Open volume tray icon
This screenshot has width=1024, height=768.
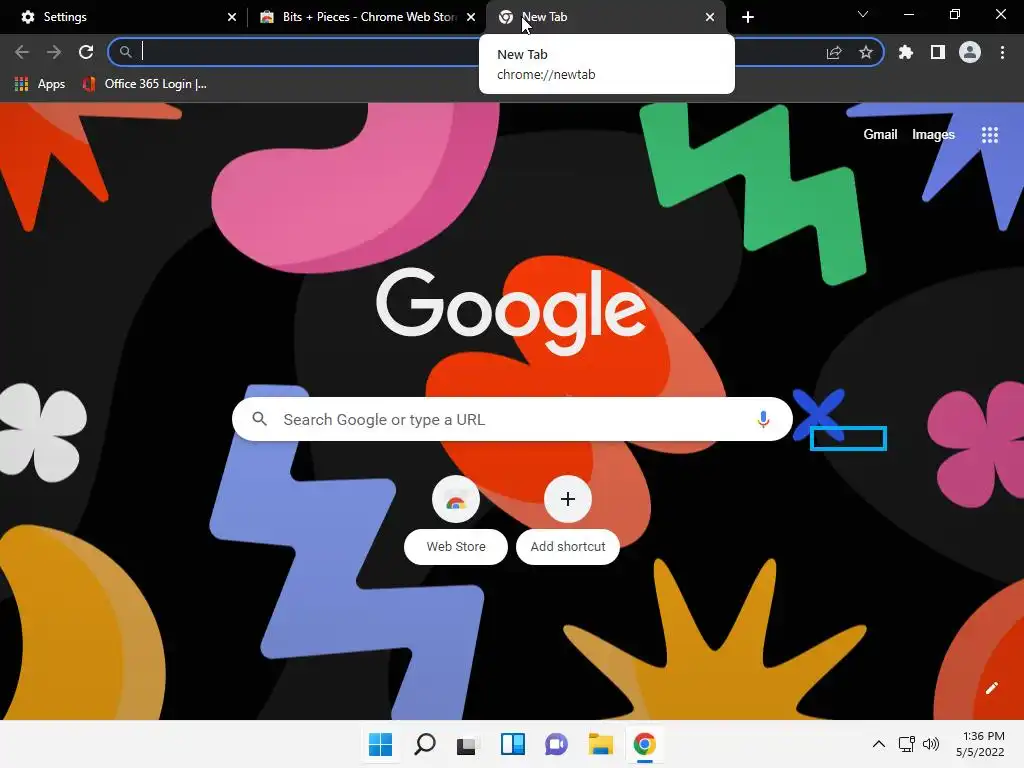pos(931,744)
